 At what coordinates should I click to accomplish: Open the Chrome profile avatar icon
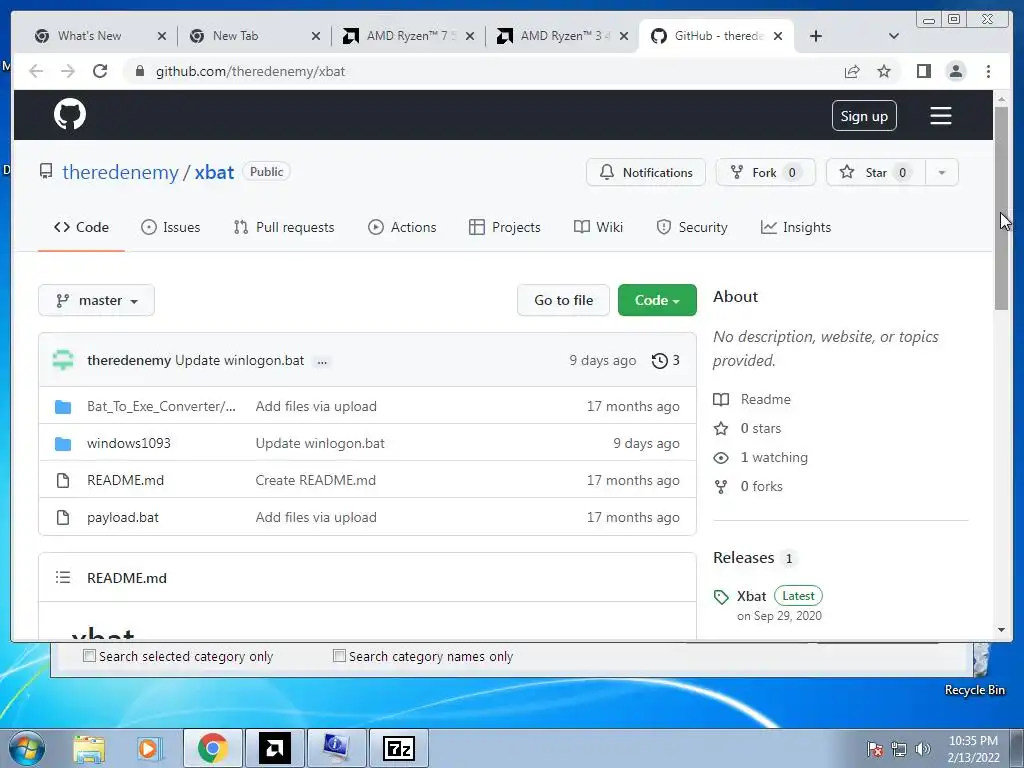(955, 71)
